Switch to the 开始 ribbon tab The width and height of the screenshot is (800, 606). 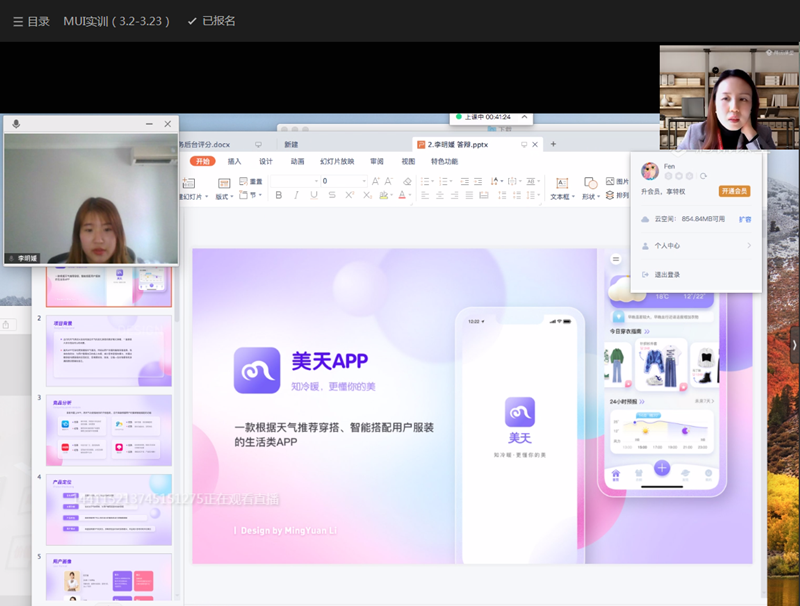coord(203,161)
